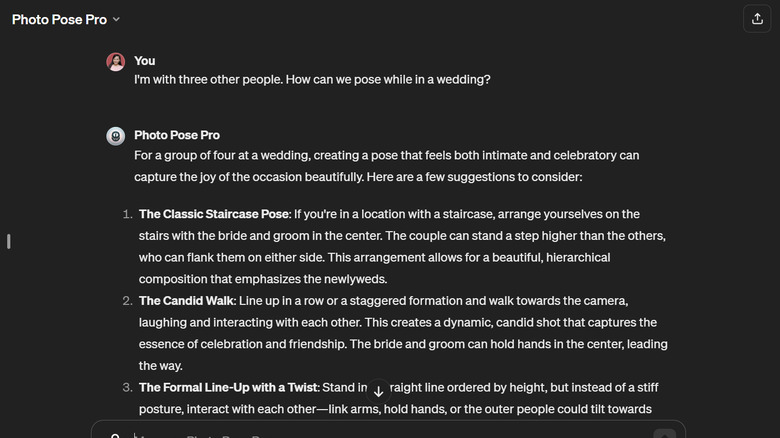
Task: Toggle the sidebar using left edge handle
Action: point(9,241)
